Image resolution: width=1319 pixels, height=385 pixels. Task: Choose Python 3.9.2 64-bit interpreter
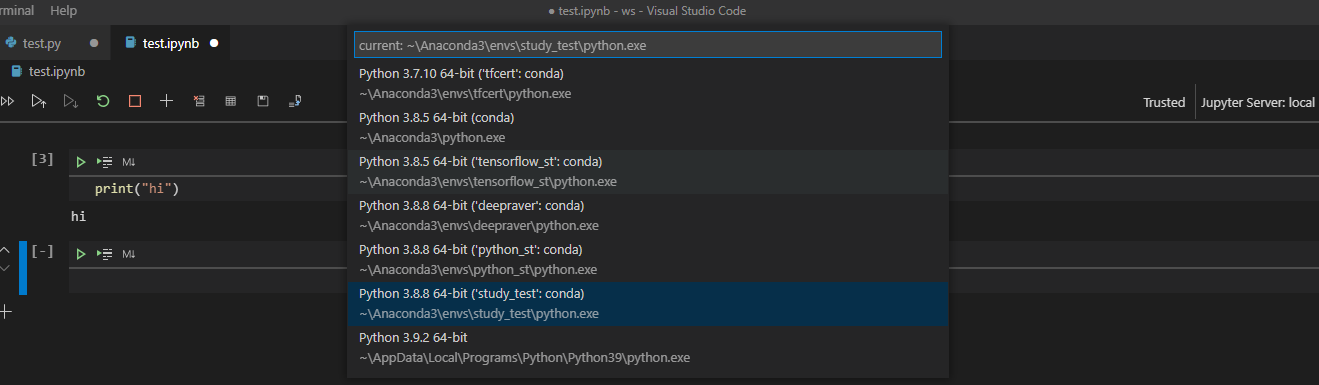(x=647, y=348)
